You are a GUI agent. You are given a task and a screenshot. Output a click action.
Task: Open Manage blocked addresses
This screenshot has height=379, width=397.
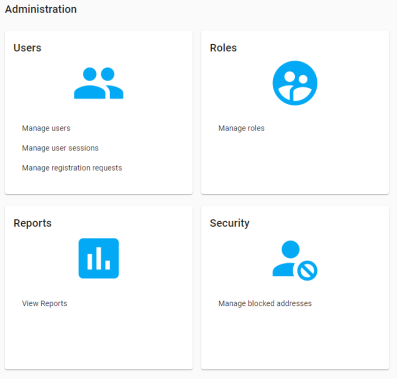point(265,303)
